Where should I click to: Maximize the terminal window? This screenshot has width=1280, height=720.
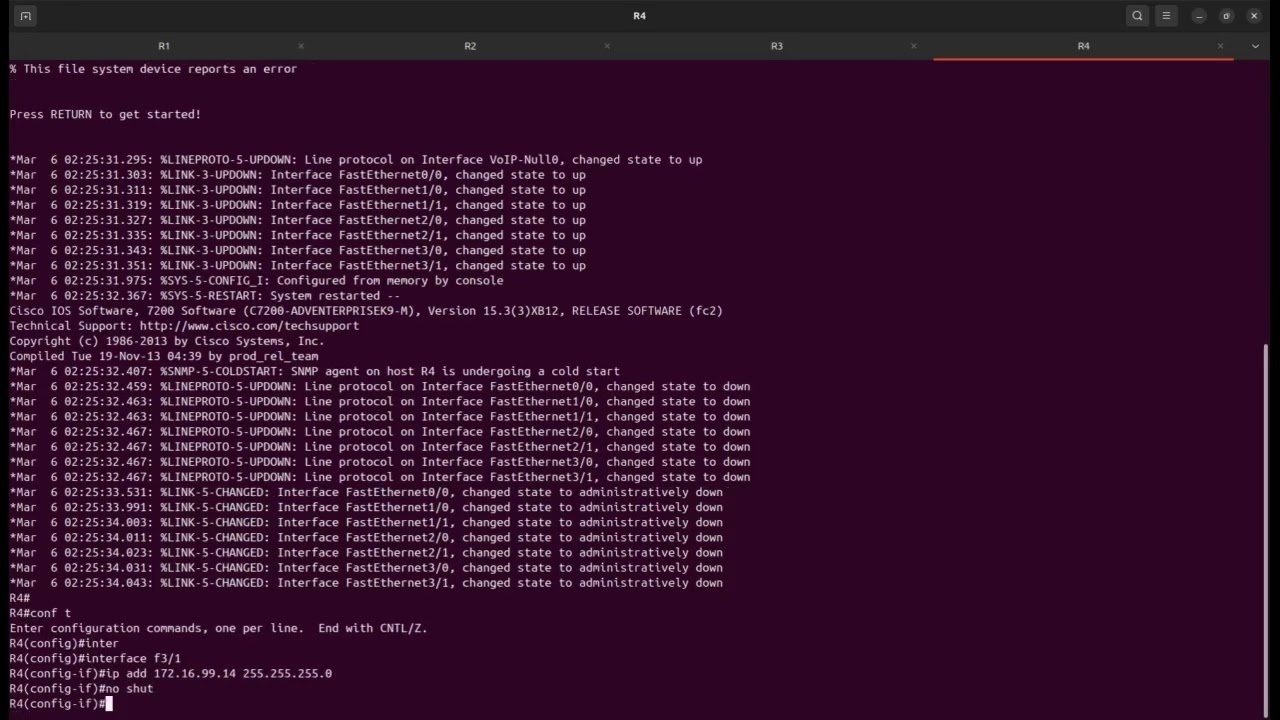tap(1226, 16)
